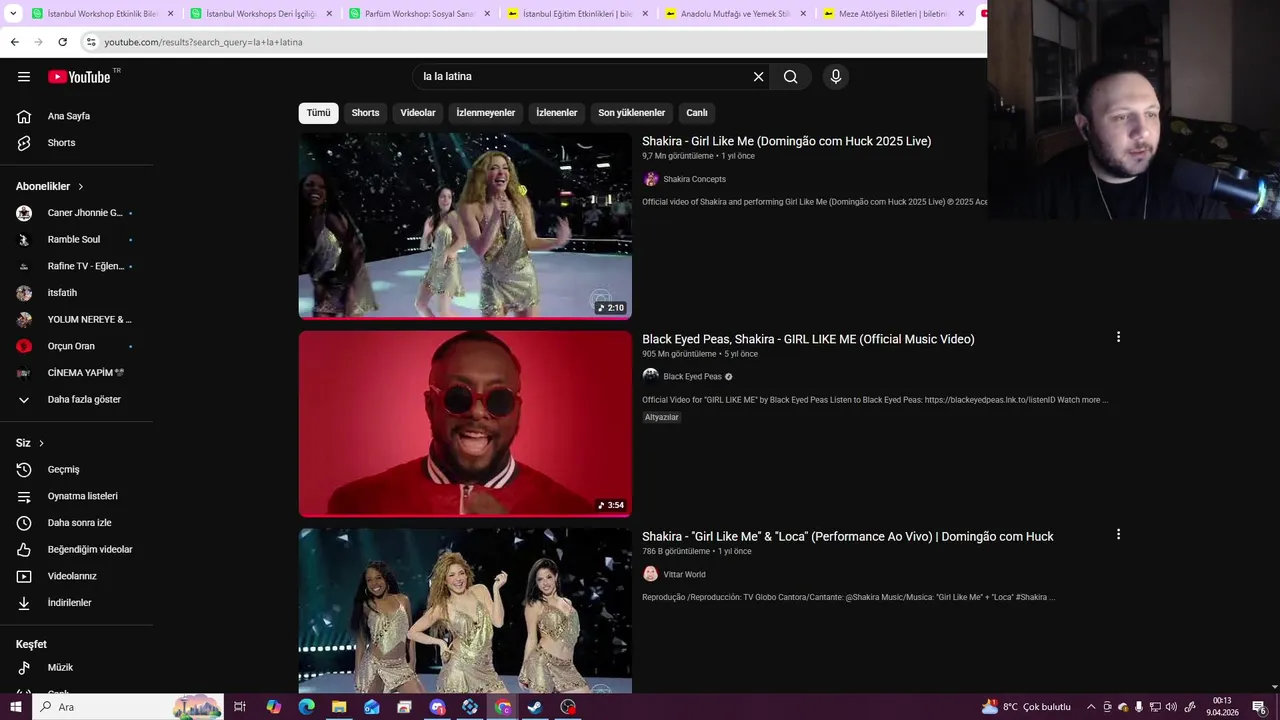
Task: Select the Son yüklenenler filter chip
Action: click(x=632, y=113)
